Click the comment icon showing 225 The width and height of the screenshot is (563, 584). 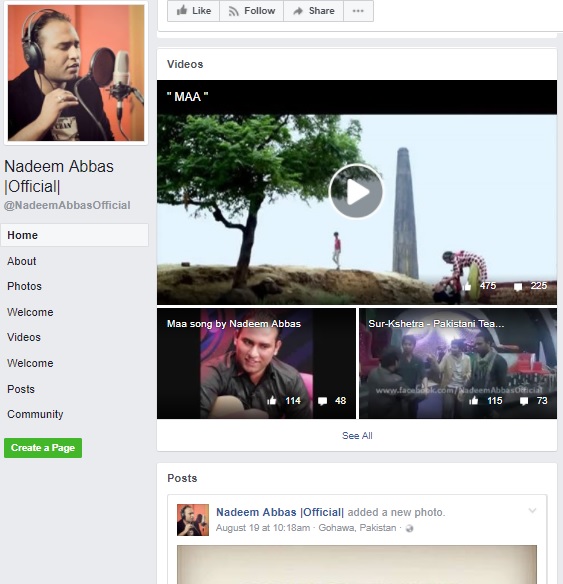518,286
